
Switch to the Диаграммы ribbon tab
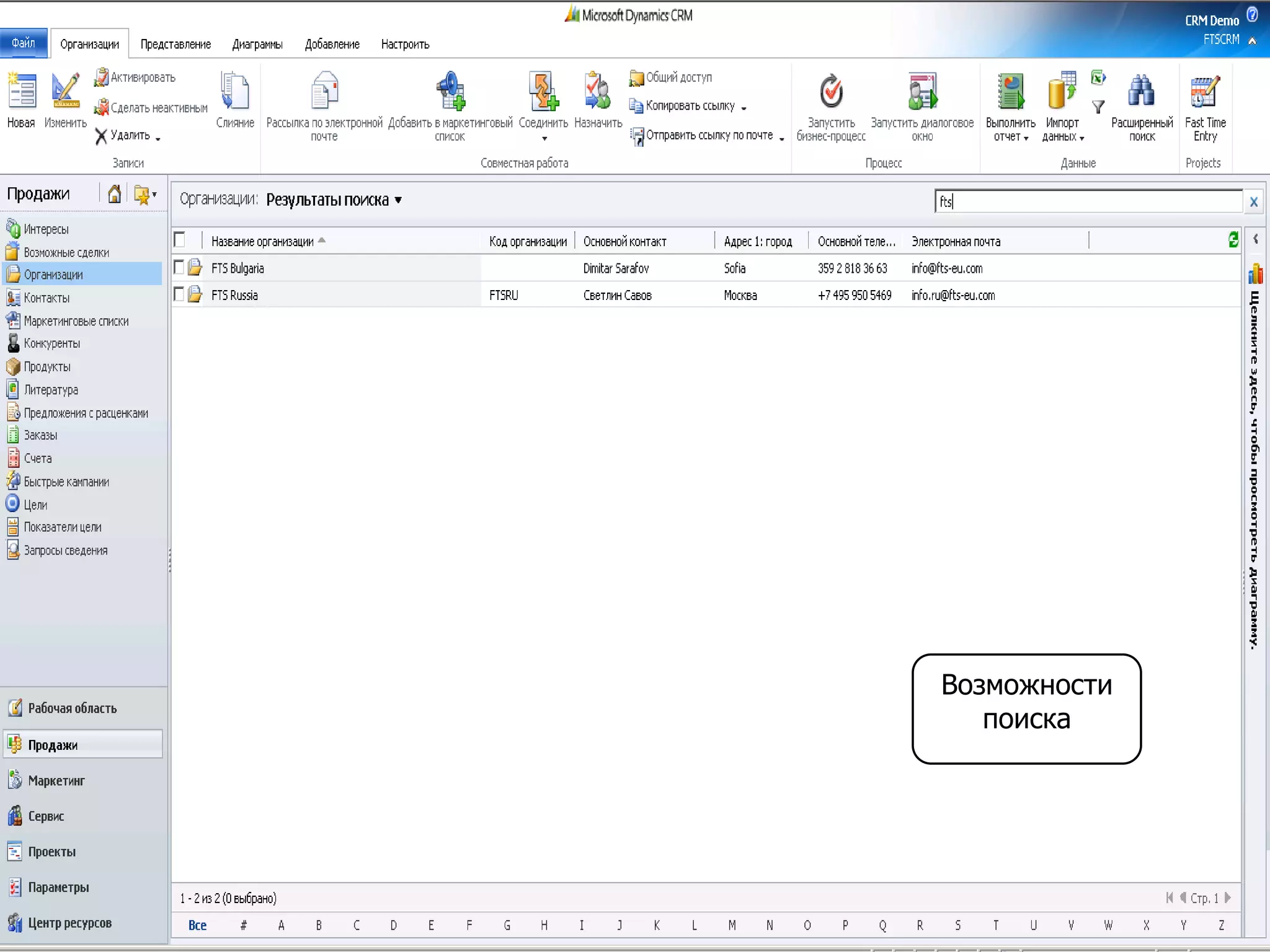coord(257,45)
